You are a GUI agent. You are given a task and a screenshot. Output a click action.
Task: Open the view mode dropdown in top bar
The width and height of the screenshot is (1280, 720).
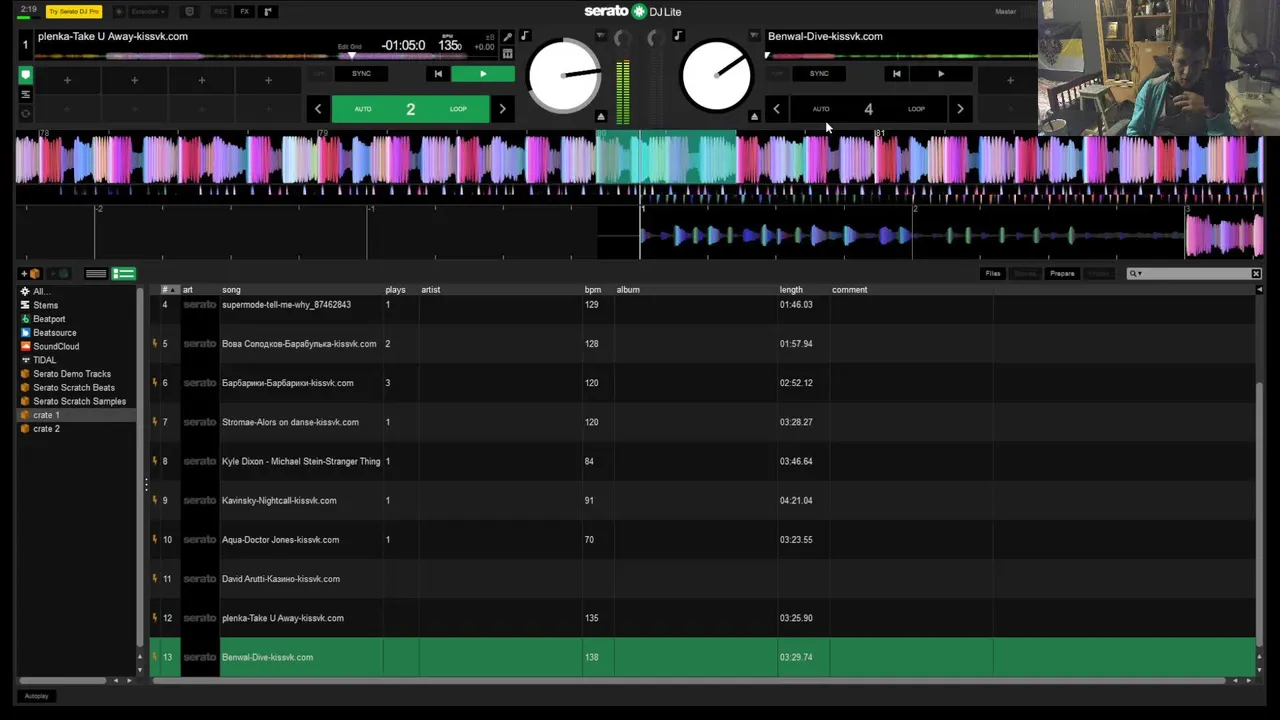pos(149,11)
